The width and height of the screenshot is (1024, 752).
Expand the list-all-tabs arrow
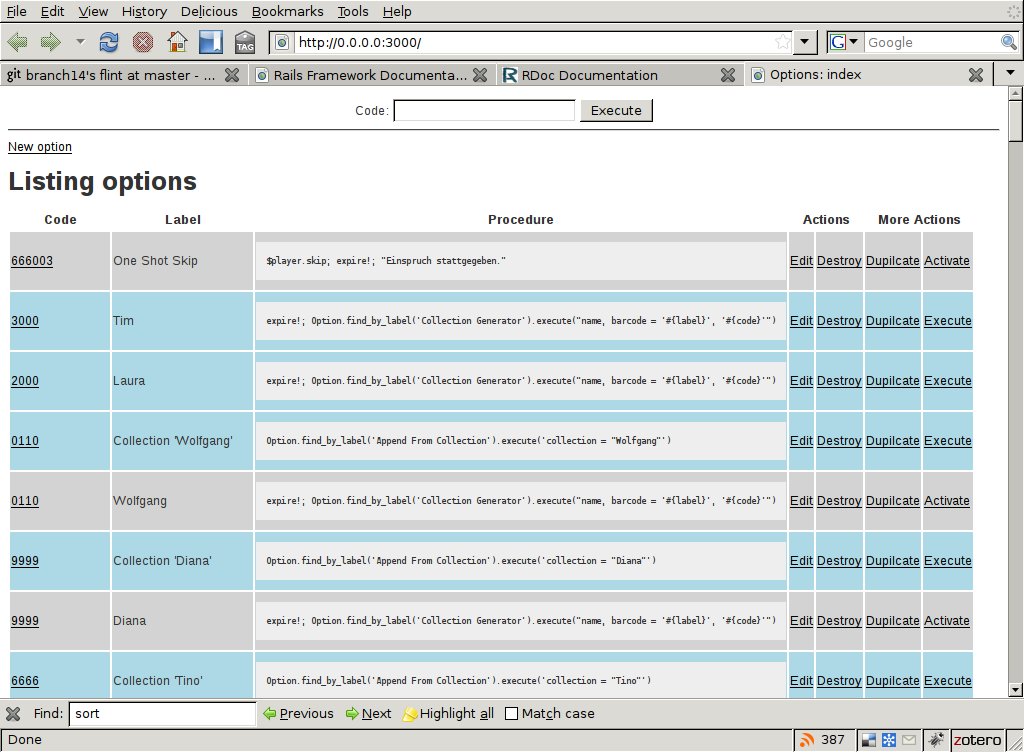tap(1010, 73)
